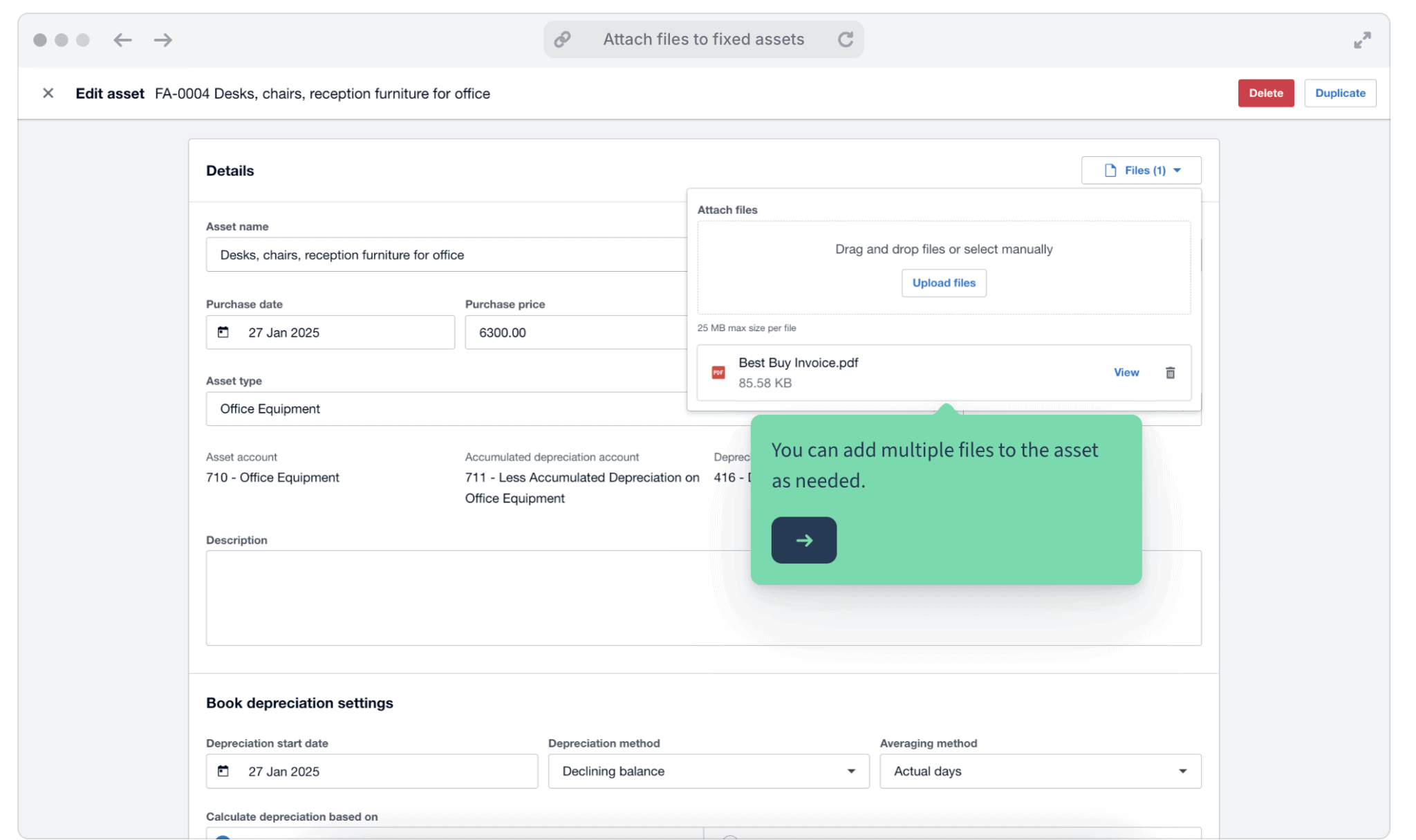1416x840 pixels.
Task: Delete Best Buy Invoice.pdf using the trash icon
Action: click(1171, 373)
